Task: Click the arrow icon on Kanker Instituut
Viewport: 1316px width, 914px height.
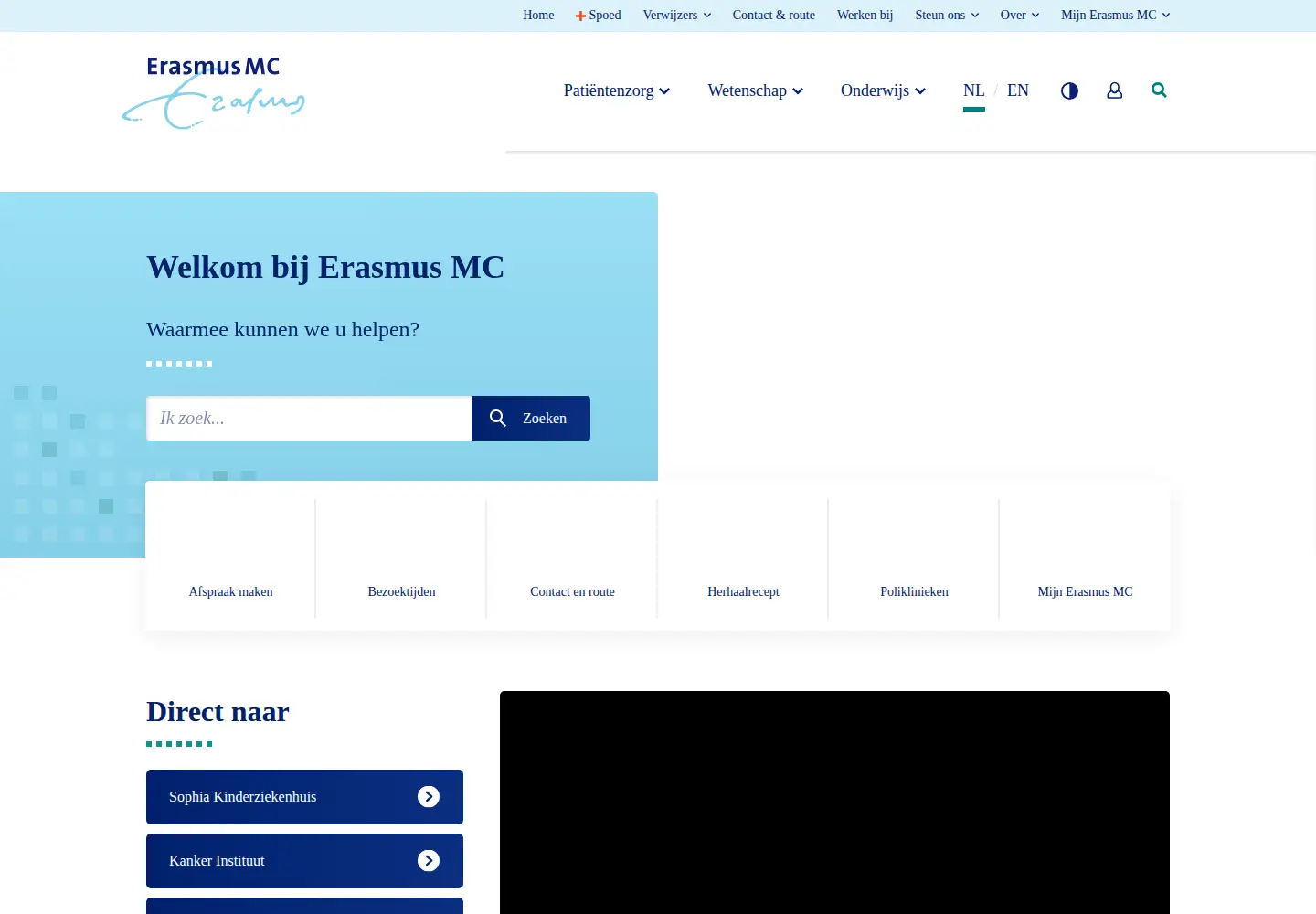Action: pyautogui.click(x=429, y=861)
